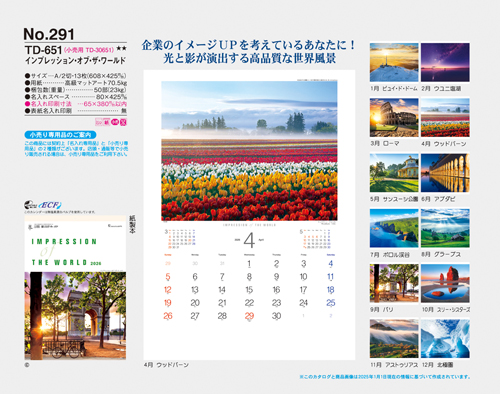Click the round pink badge icon
The height and width of the screenshot is (394, 500).
coord(115,122)
